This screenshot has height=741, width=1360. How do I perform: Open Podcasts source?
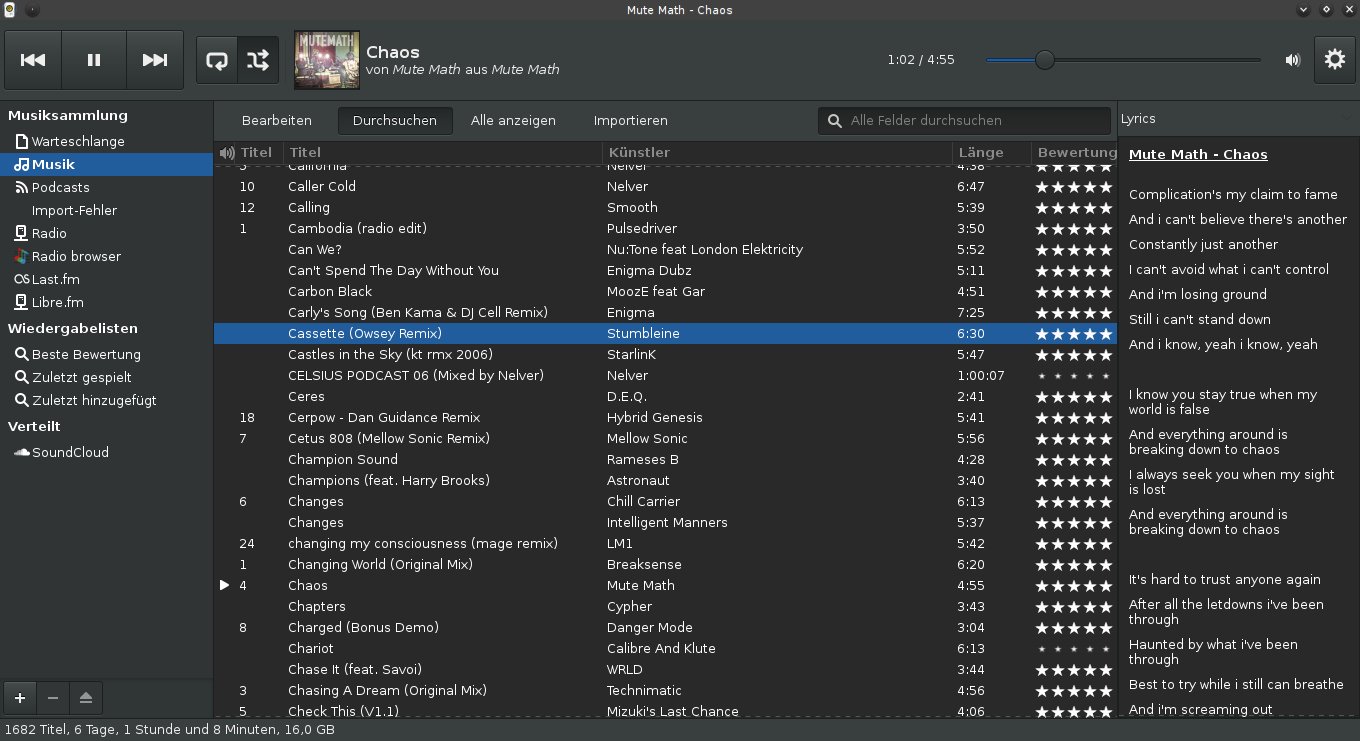pos(106,188)
